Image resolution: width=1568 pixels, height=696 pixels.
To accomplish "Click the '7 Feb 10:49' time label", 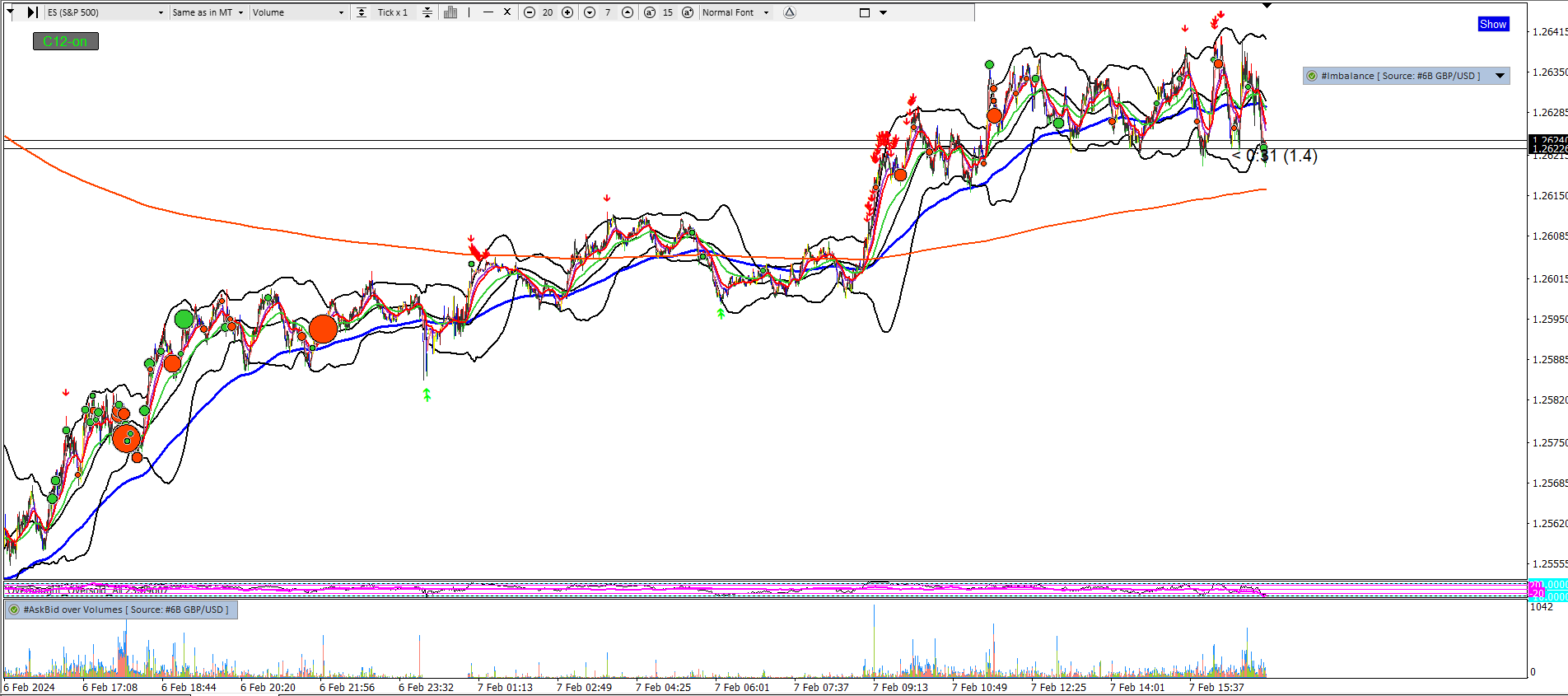I will [979, 687].
